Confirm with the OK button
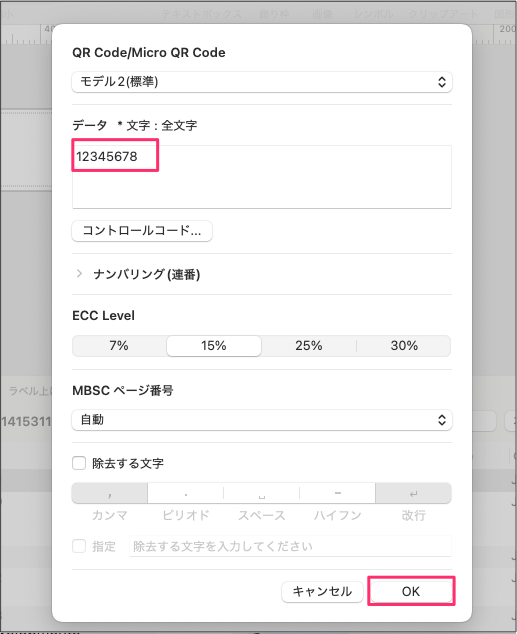 411,592
